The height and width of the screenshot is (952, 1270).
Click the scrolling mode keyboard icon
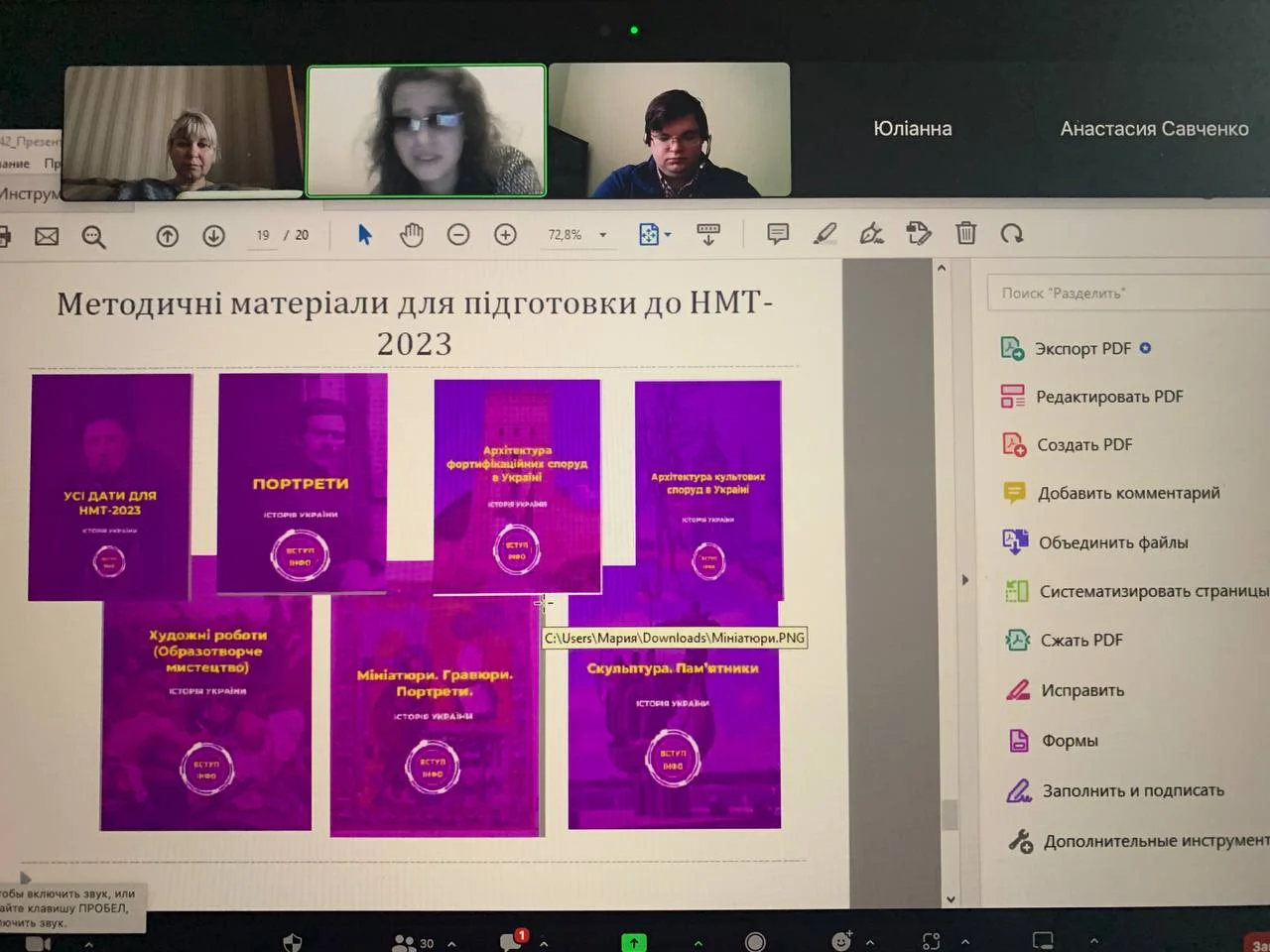(x=708, y=234)
